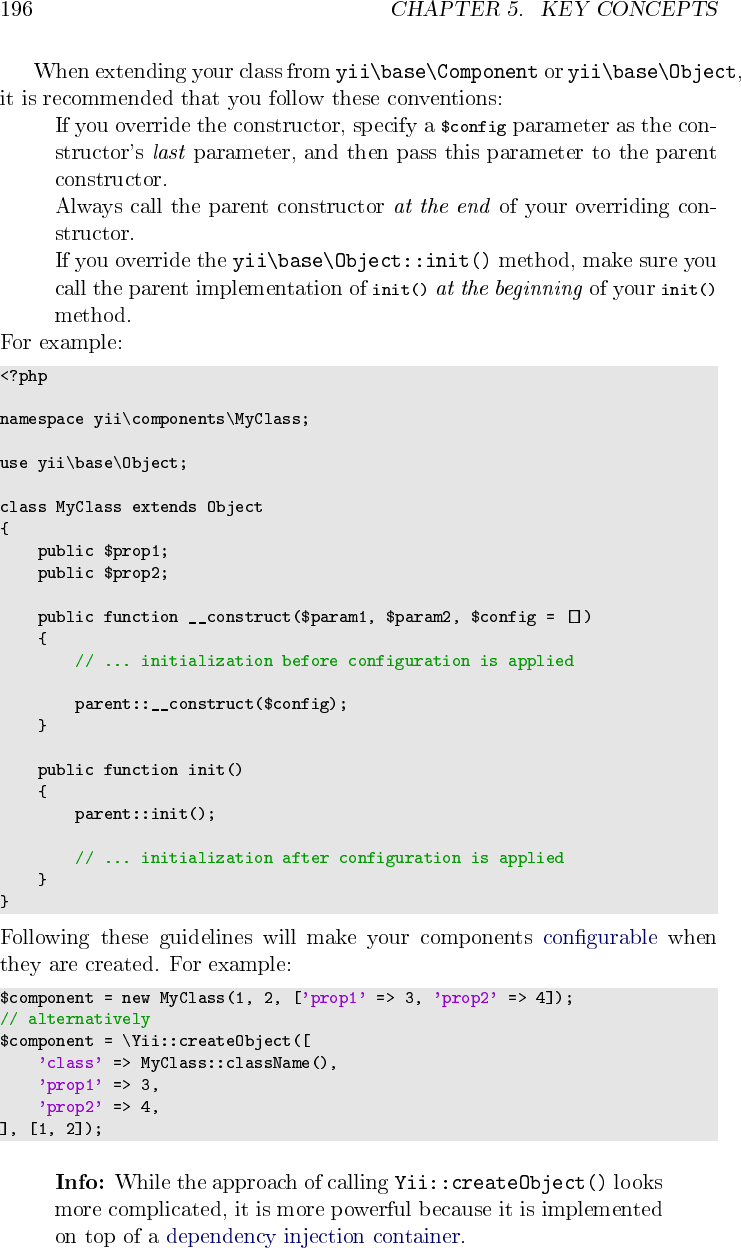
Task: Click the namespace declaration line
Action: [155, 420]
